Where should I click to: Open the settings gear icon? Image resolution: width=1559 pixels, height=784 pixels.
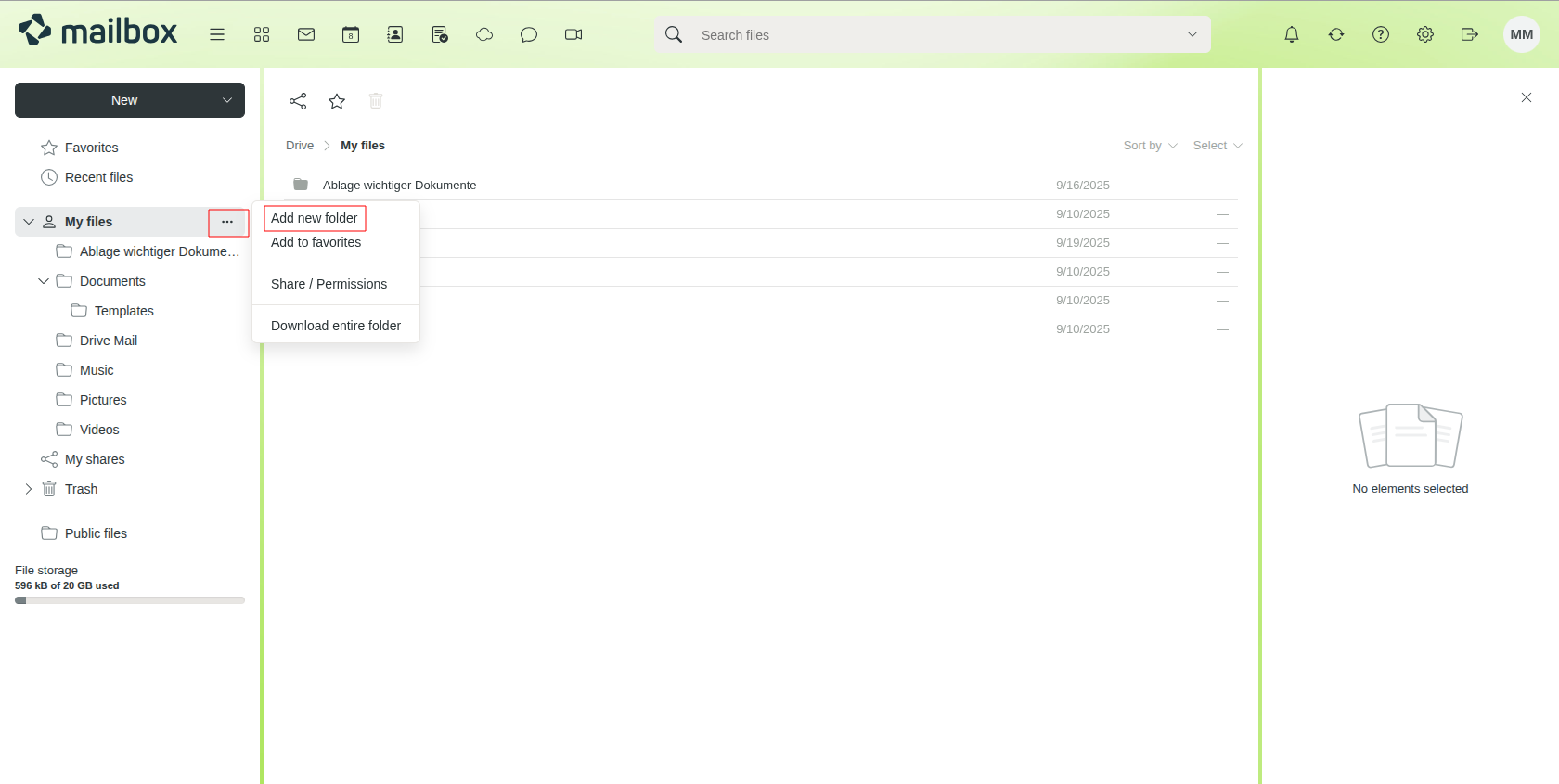tap(1425, 34)
